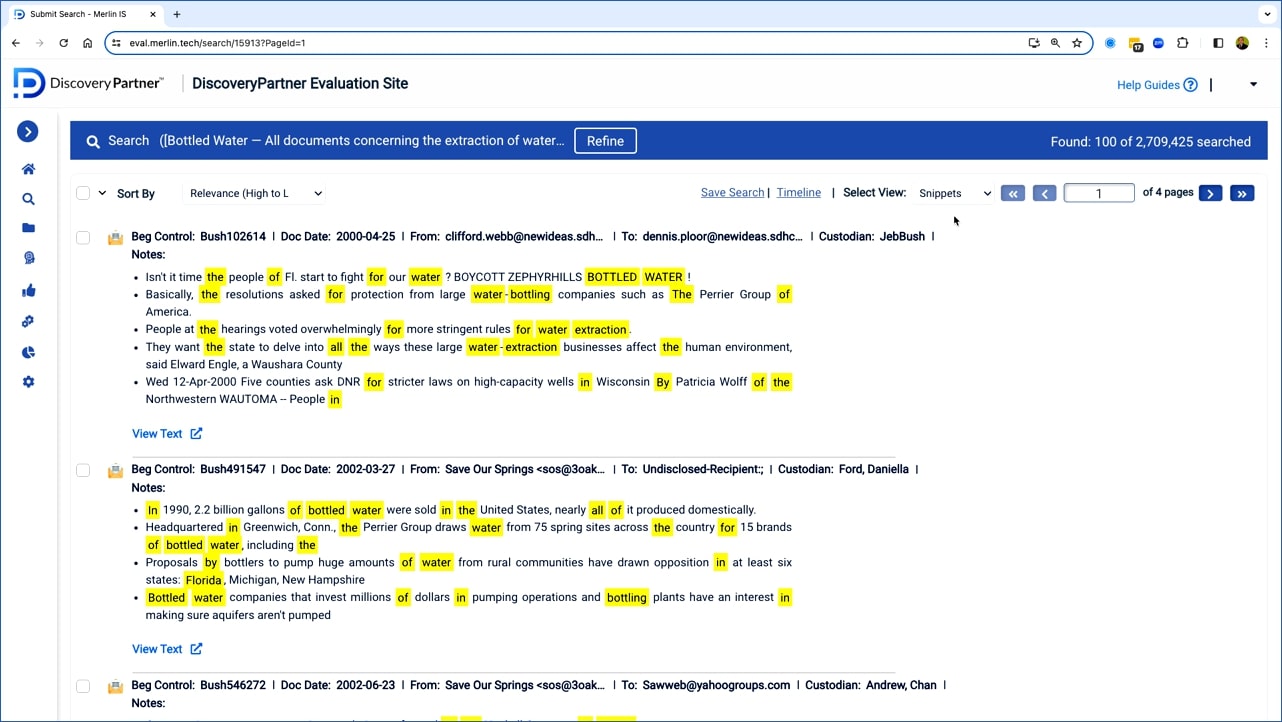This screenshot has height=722, width=1282.
Task: Click the thumbs-up icon in sidebar
Action: click(28, 290)
